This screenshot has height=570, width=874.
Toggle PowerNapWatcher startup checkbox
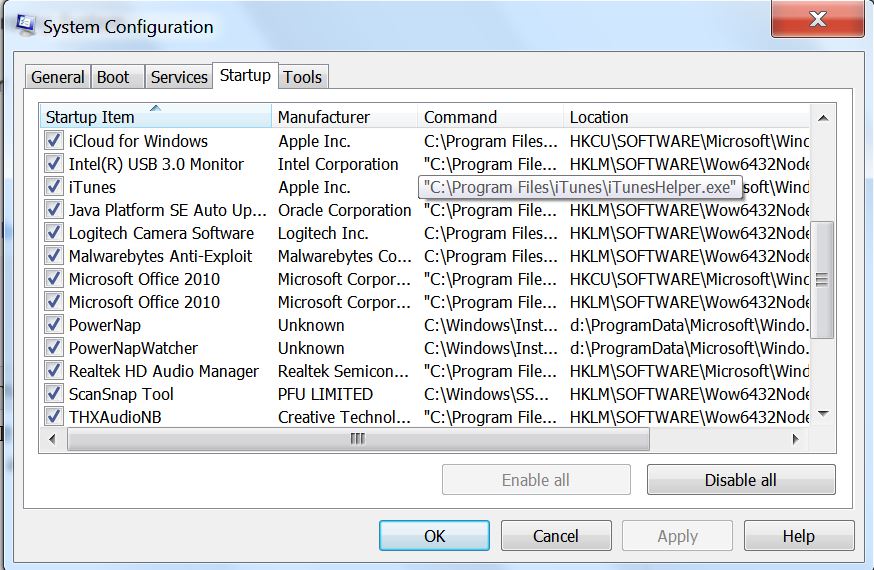pyautogui.click(x=54, y=348)
